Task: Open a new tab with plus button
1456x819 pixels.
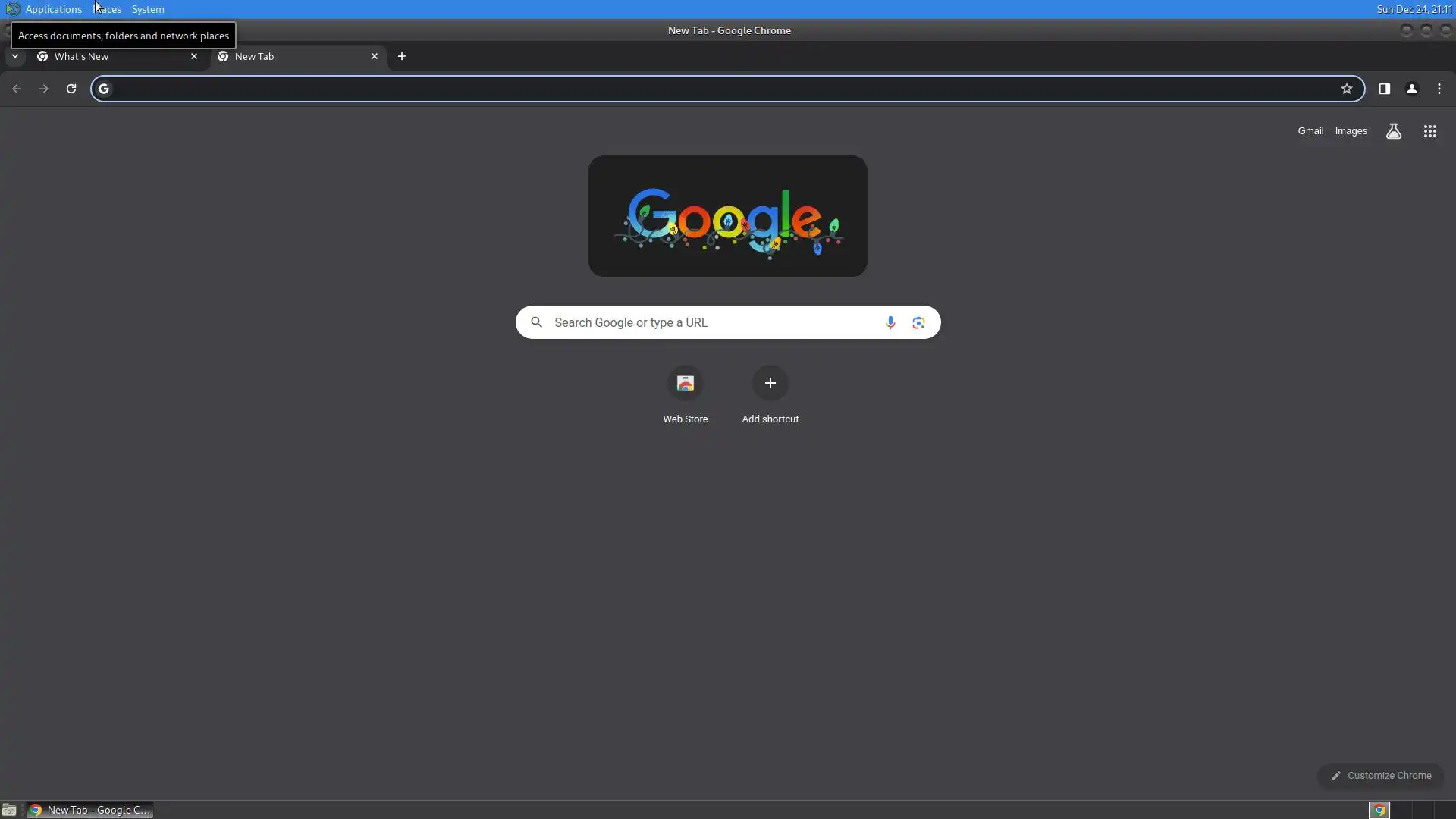Action: click(x=402, y=56)
